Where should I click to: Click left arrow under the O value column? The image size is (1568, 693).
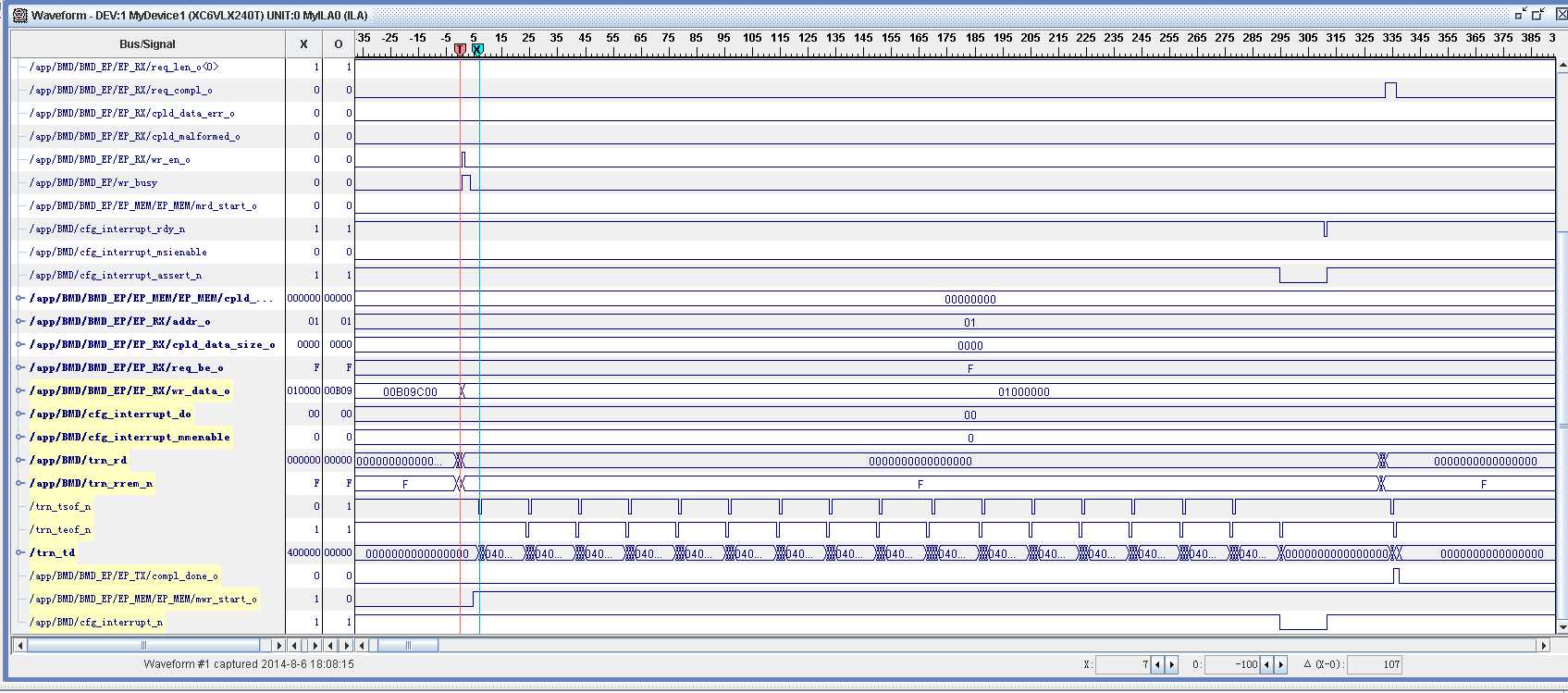click(x=330, y=645)
